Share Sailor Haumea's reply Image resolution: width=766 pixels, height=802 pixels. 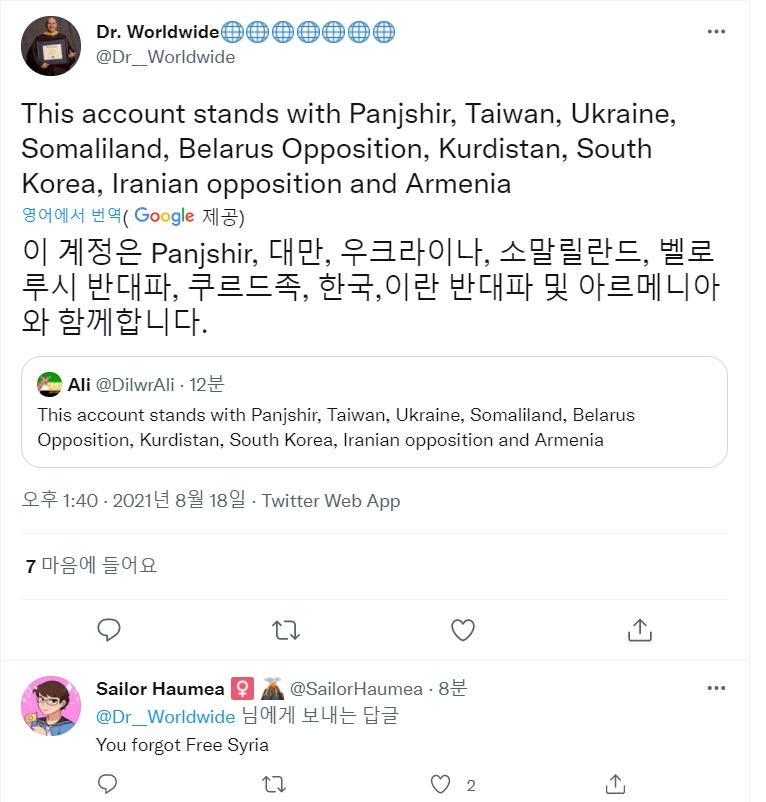617,782
